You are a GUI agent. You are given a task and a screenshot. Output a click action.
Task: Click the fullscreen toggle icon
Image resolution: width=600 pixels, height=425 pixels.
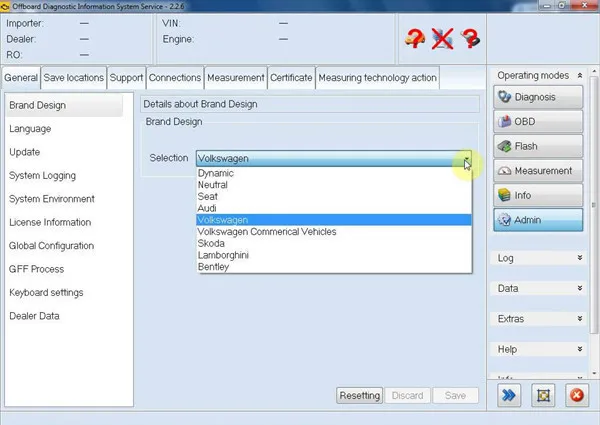click(543, 395)
